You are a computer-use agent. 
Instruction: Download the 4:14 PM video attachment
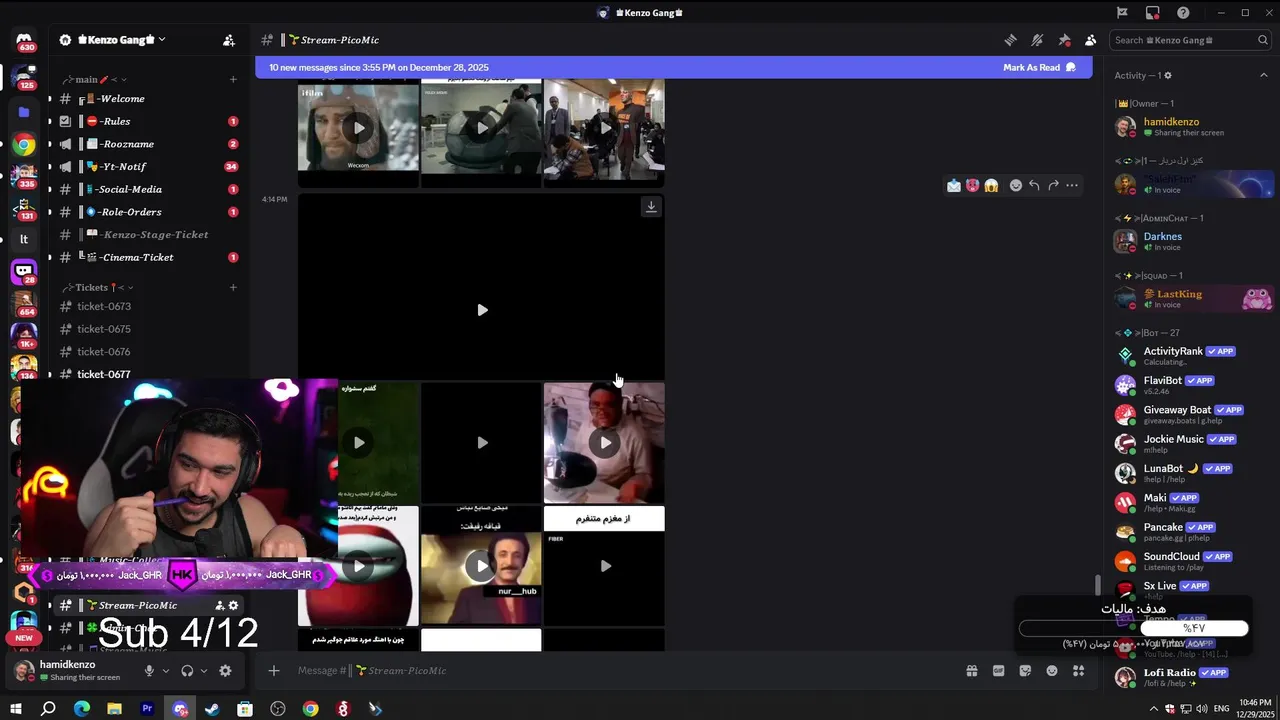tap(651, 207)
